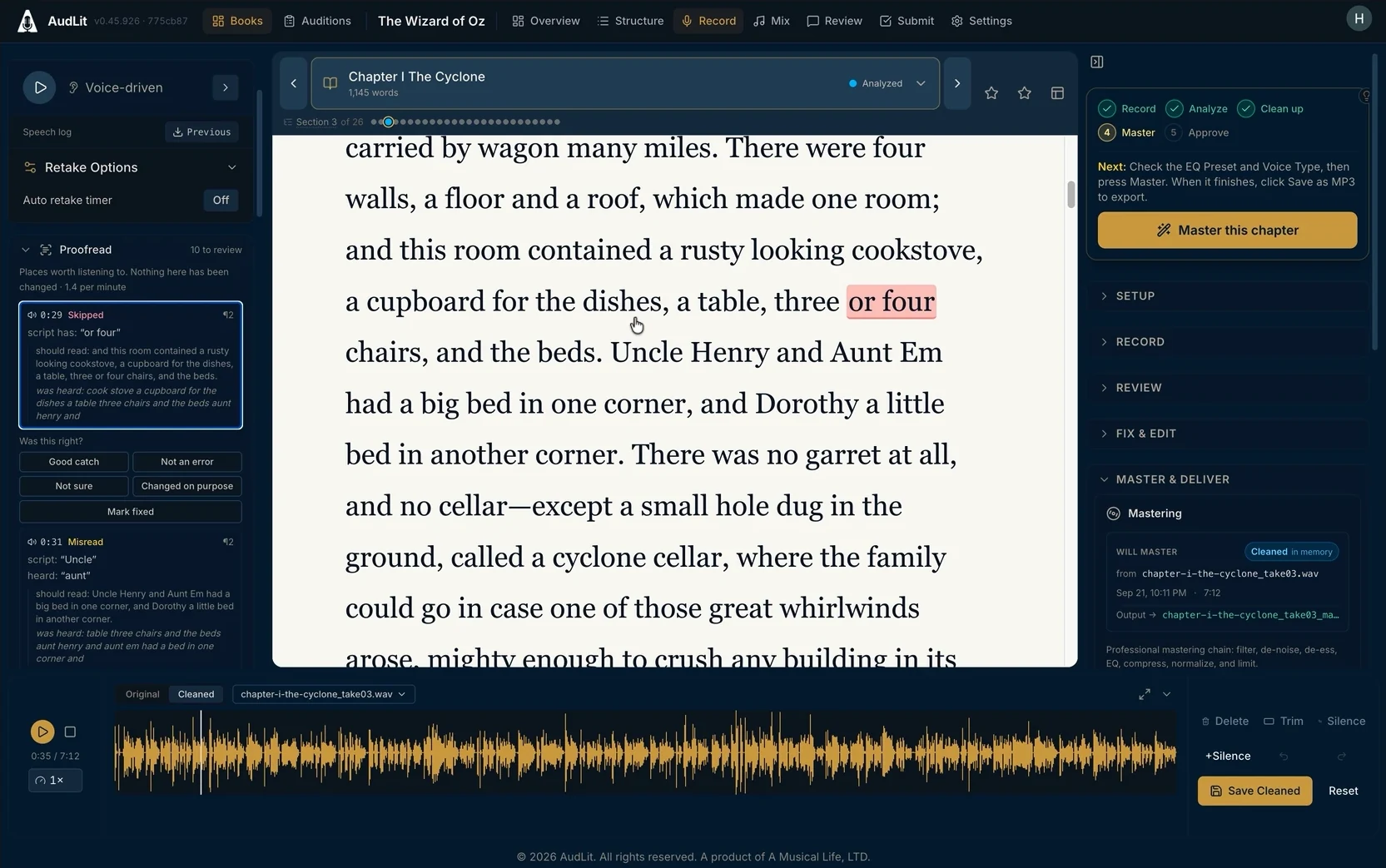This screenshot has height=868, width=1386.
Task: Go to the Structure tab
Action: (x=630, y=21)
